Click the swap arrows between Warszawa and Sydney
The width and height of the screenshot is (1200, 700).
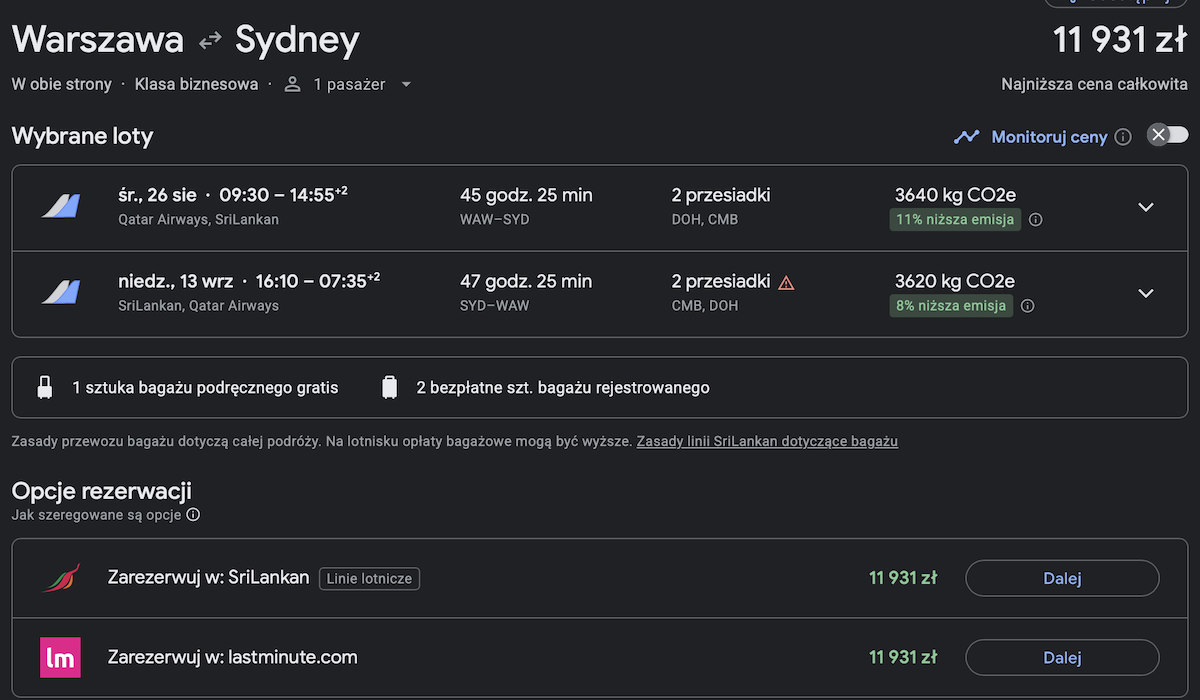click(210, 41)
